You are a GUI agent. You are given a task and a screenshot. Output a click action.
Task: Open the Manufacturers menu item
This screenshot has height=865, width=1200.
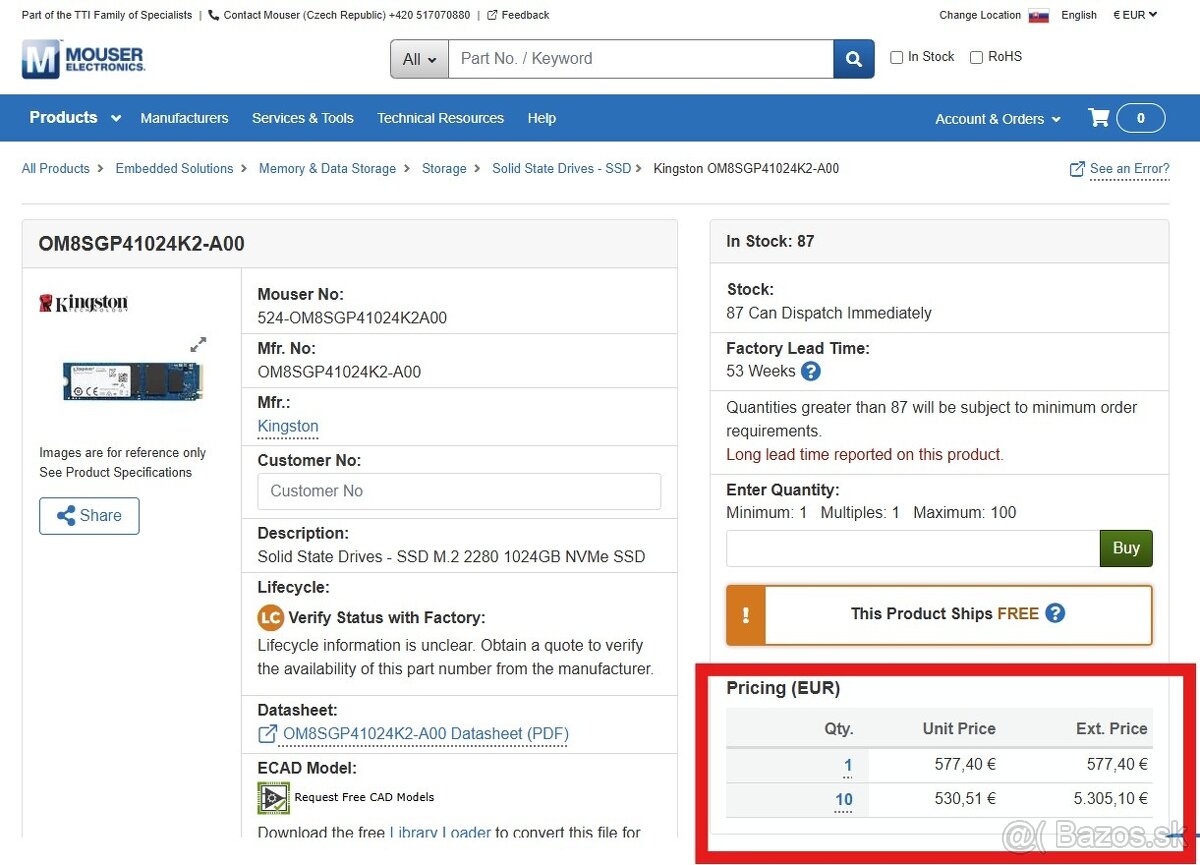pyautogui.click(x=184, y=118)
